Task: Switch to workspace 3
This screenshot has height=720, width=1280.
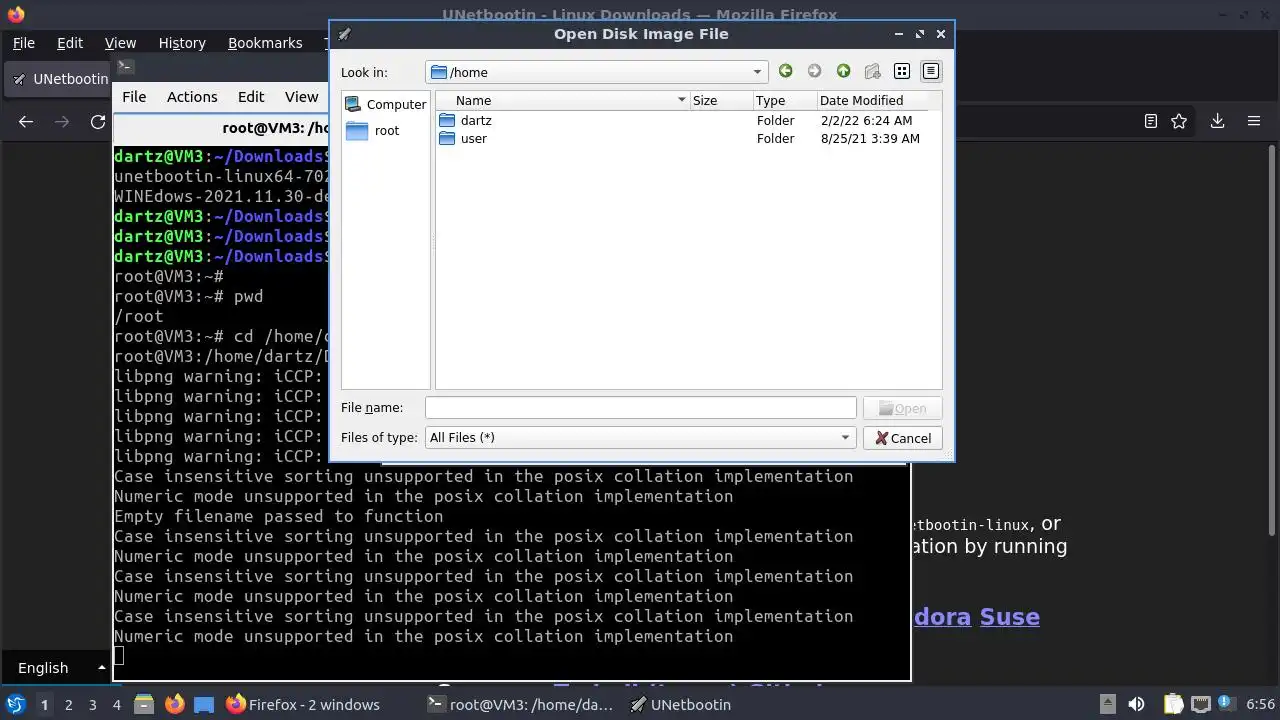Action: pos(92,704)
